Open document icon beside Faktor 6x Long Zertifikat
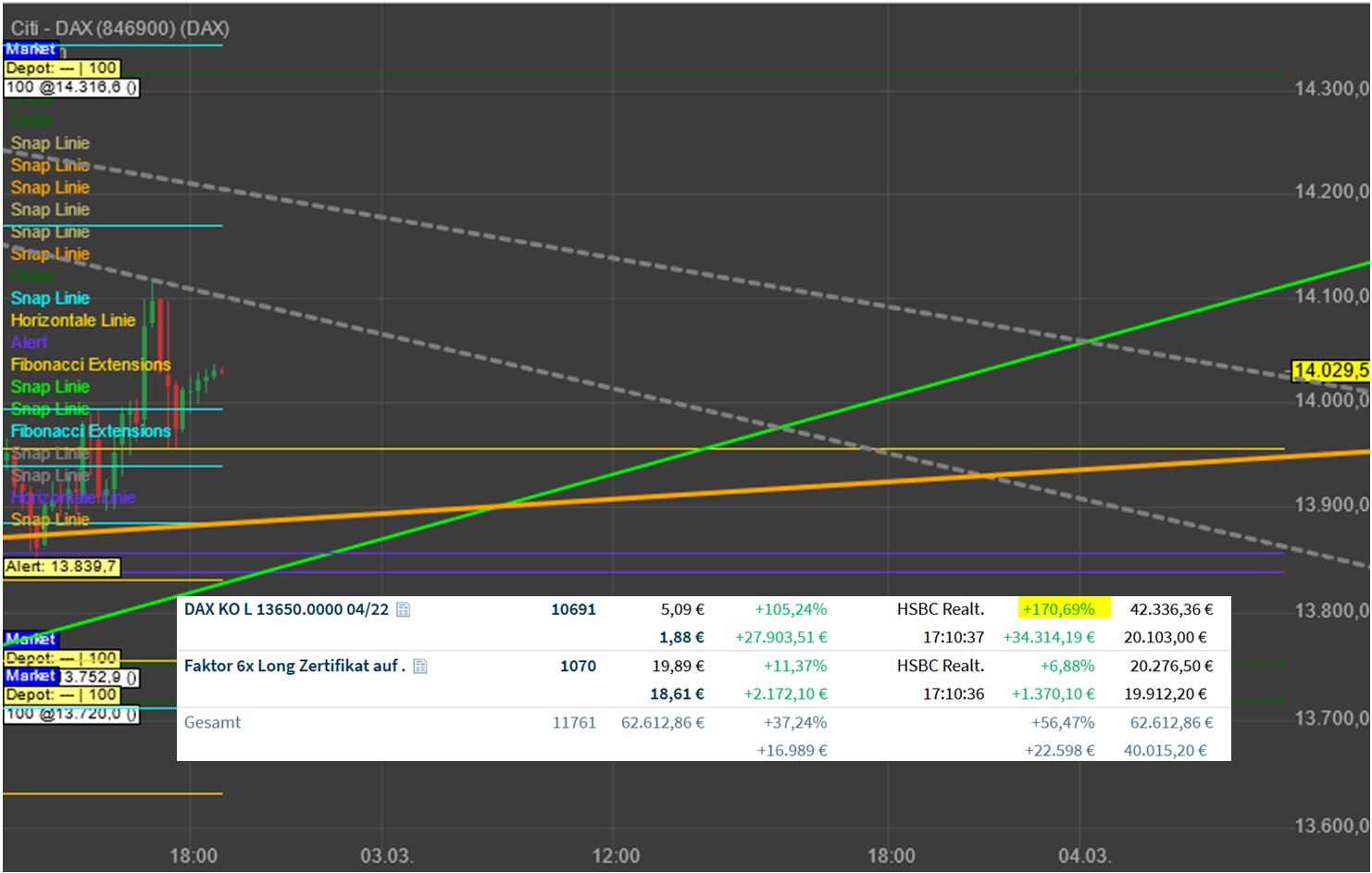 coord(419,666)
